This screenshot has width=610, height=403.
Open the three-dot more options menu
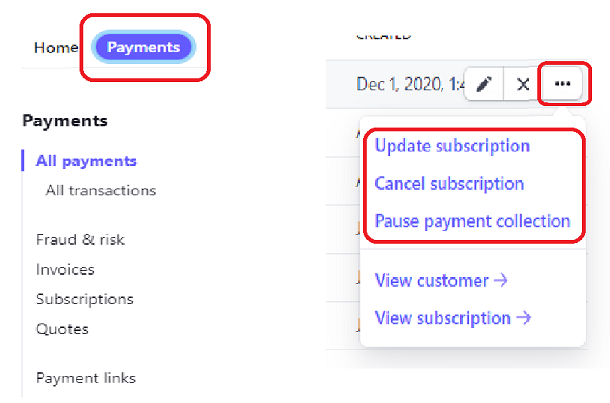tap(562, 85)
